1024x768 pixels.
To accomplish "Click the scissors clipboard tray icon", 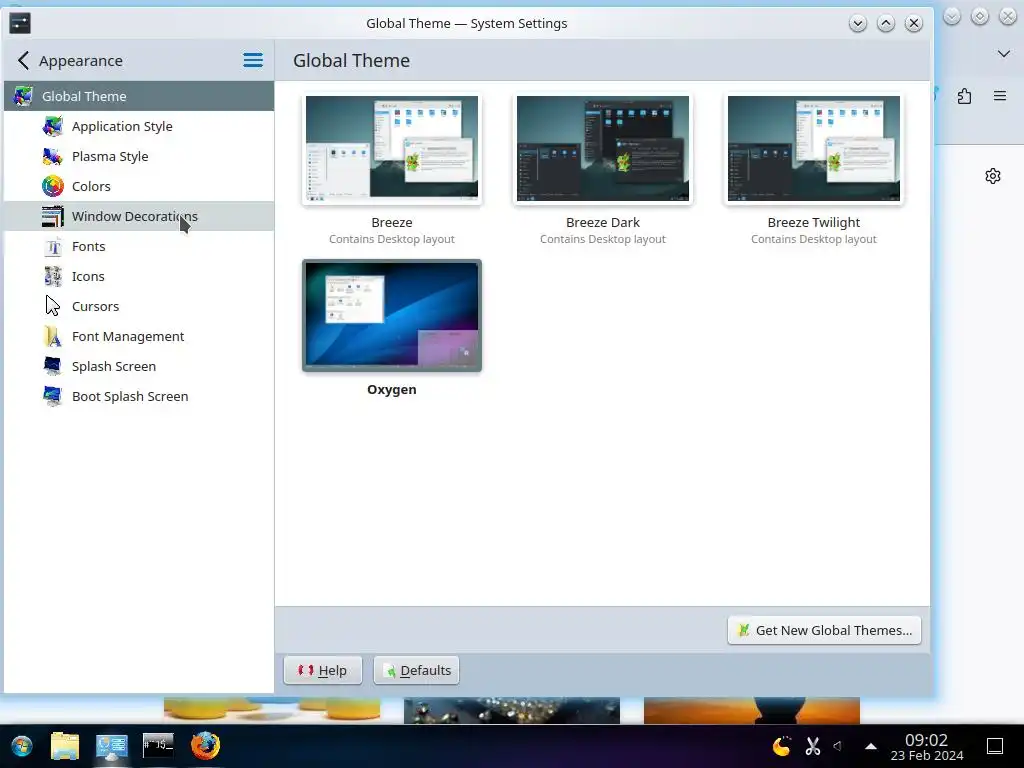I will pyautogui.click(x=813, y=746).
